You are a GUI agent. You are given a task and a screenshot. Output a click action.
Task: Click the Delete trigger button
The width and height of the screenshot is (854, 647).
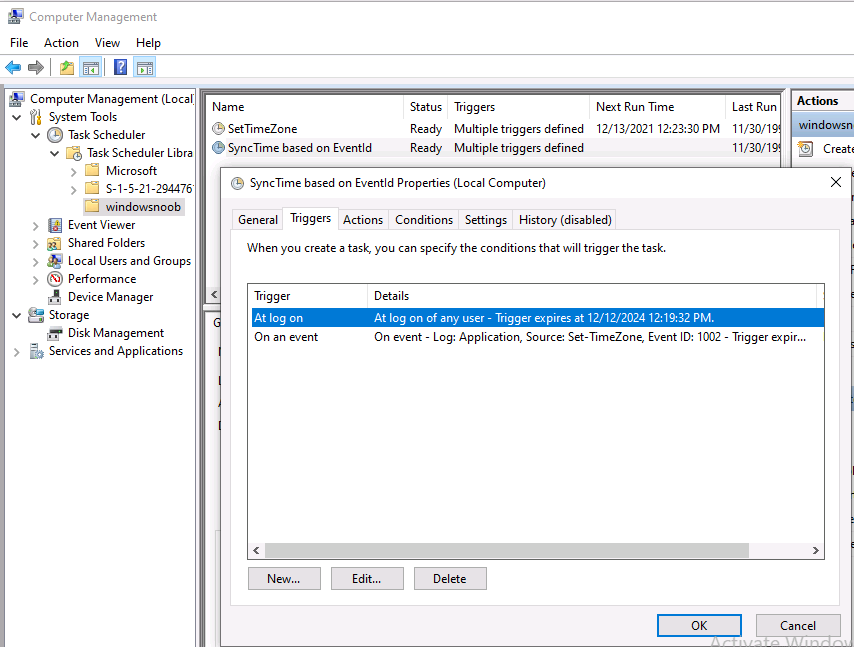(450, 578)
